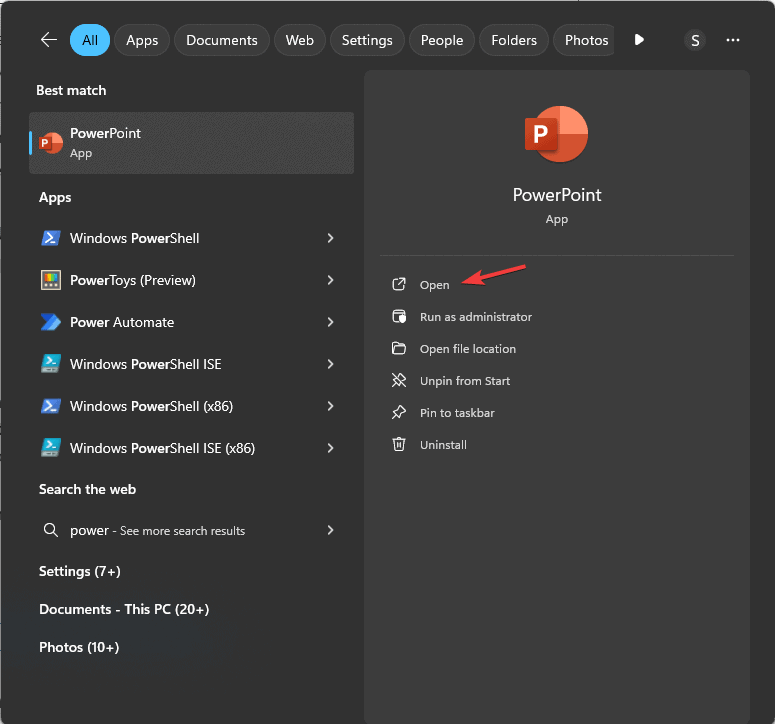Click PowerPoint title in preview pane

click(557, 195)
